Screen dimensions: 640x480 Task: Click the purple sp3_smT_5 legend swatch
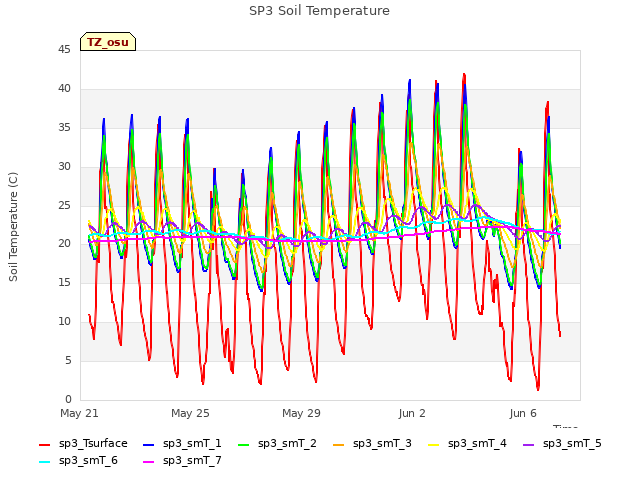click(x=529, y=444)
